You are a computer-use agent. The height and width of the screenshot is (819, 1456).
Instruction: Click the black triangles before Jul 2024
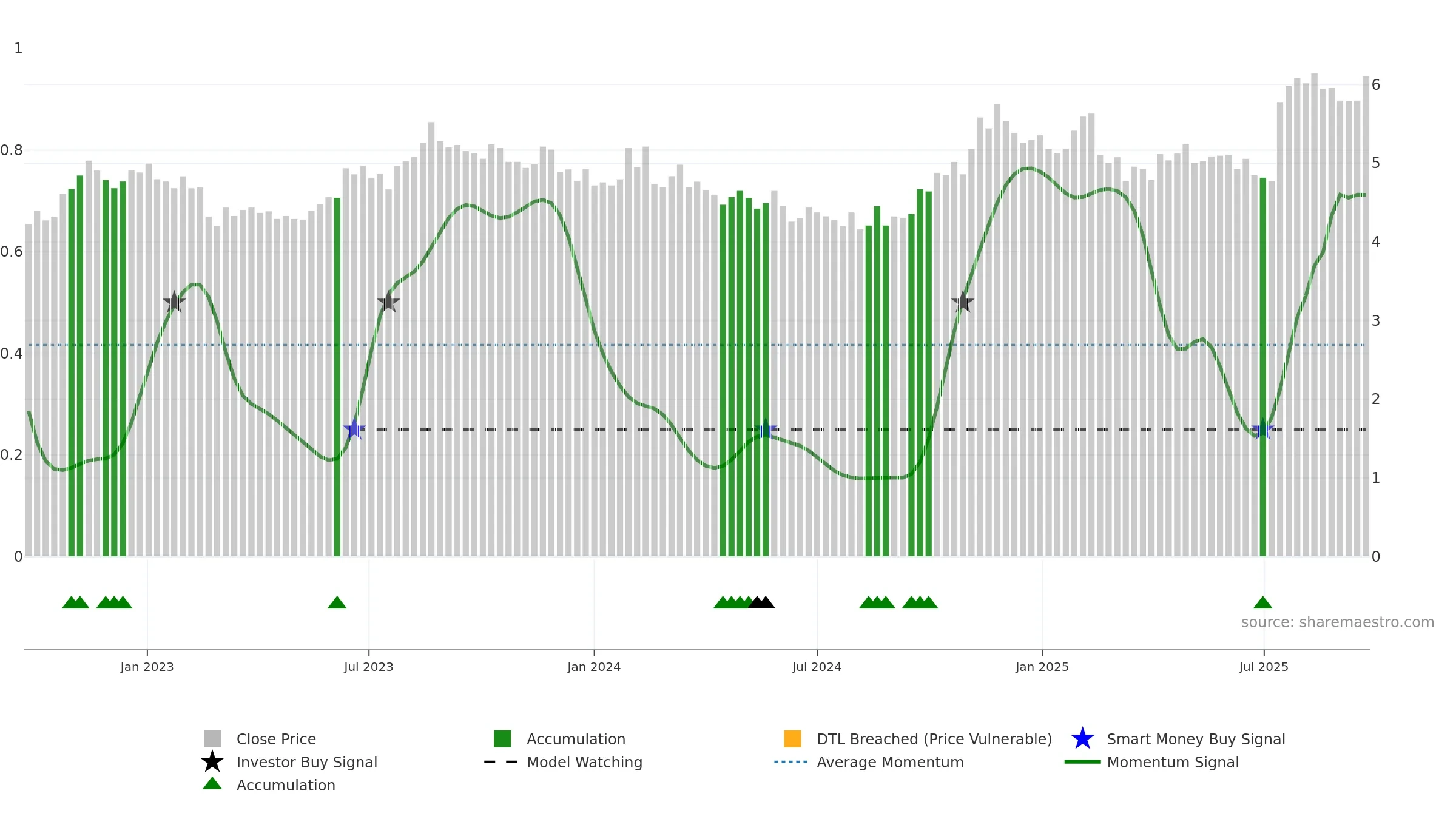pos(761,602)
